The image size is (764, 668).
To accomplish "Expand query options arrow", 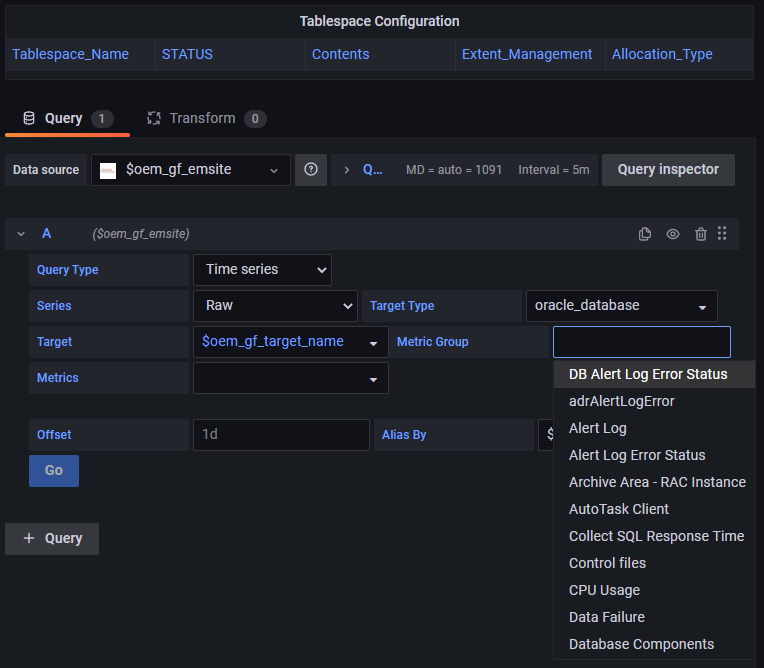I will click(346, 170).
